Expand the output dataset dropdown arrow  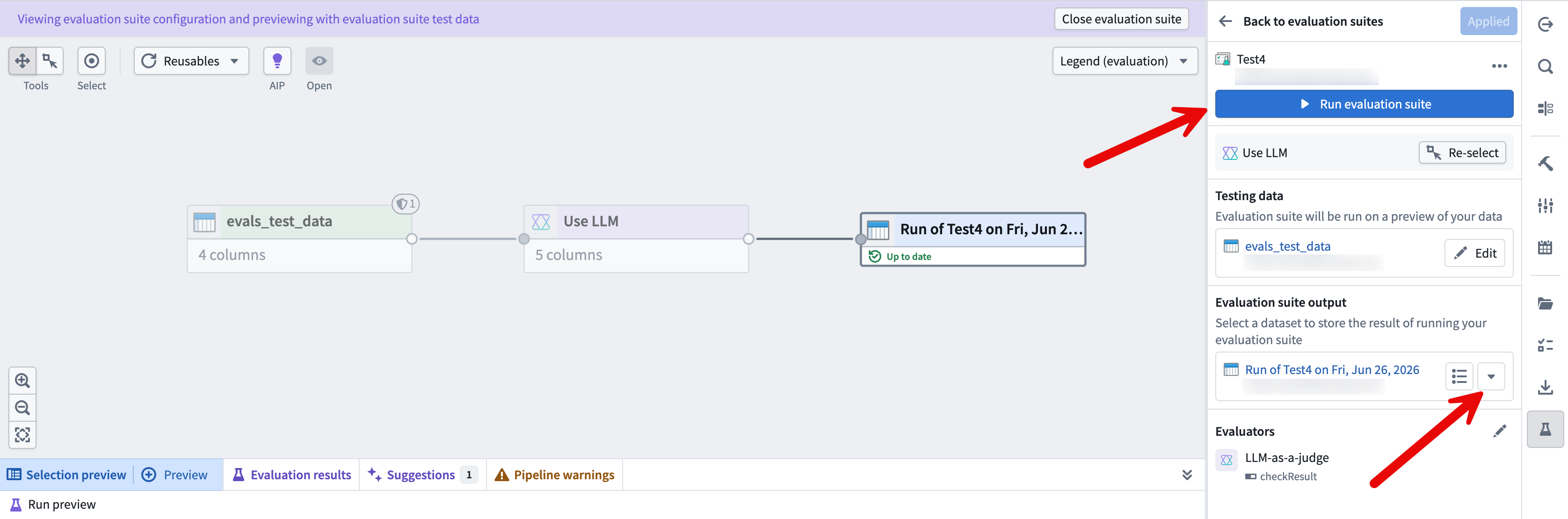[1491, 376]
